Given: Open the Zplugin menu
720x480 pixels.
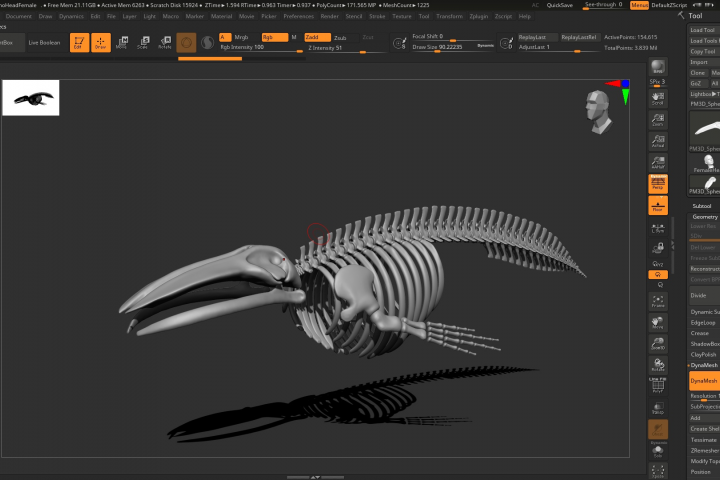Looking at the screenshot, I should click(x=478, y=17).
